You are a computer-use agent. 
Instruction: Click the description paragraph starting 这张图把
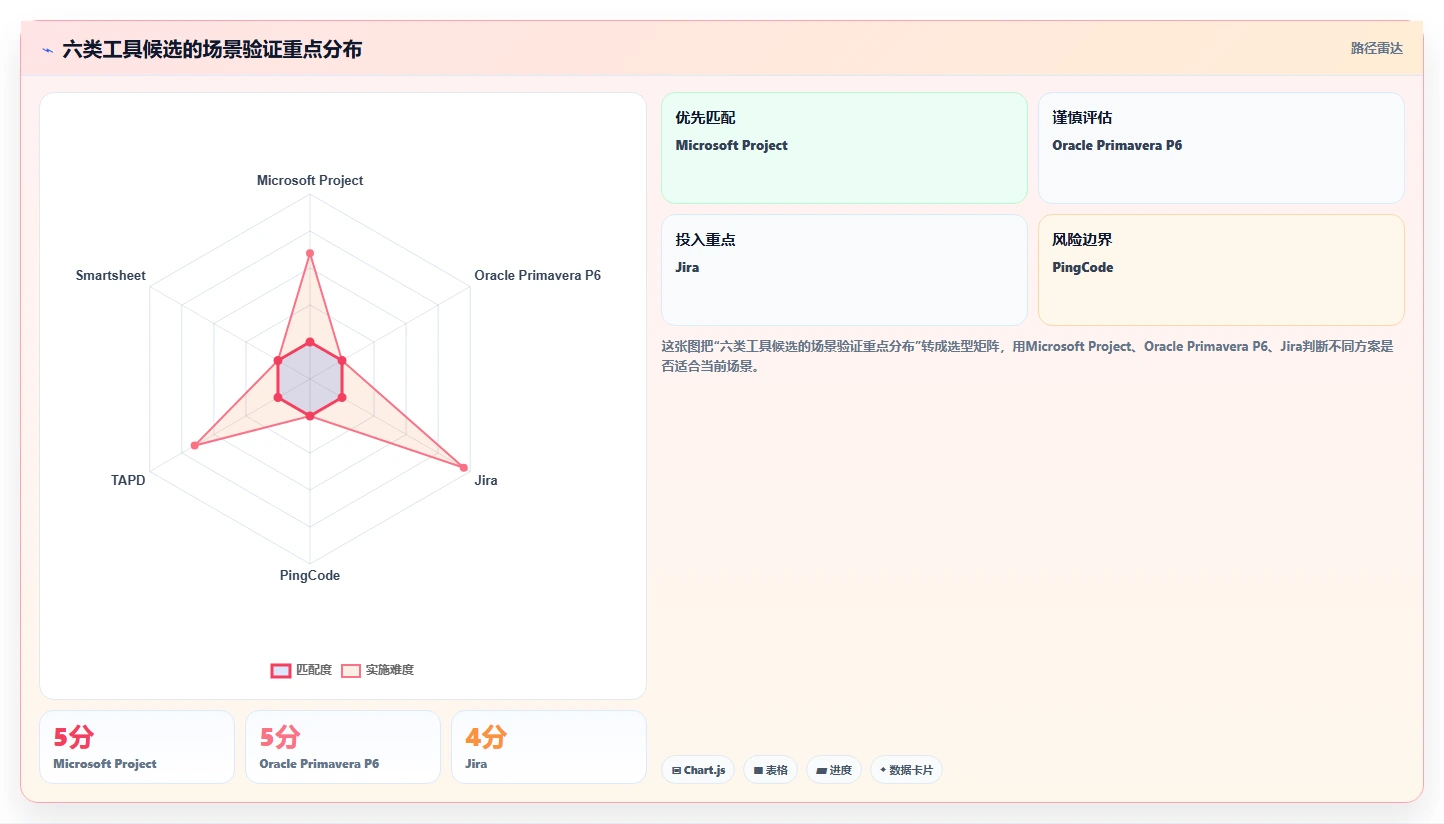point(1027,356)
